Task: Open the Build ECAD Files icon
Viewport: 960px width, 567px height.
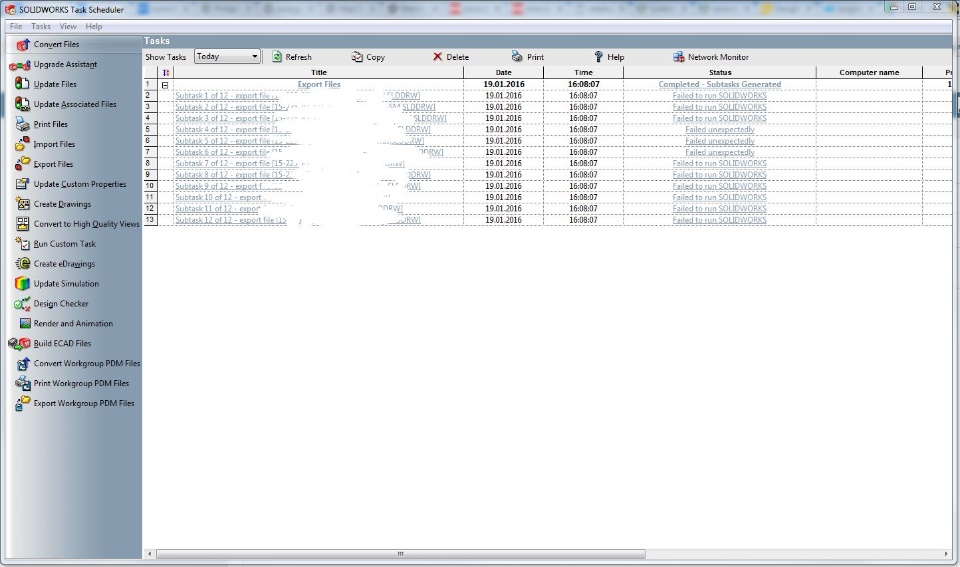Action: 20,344
